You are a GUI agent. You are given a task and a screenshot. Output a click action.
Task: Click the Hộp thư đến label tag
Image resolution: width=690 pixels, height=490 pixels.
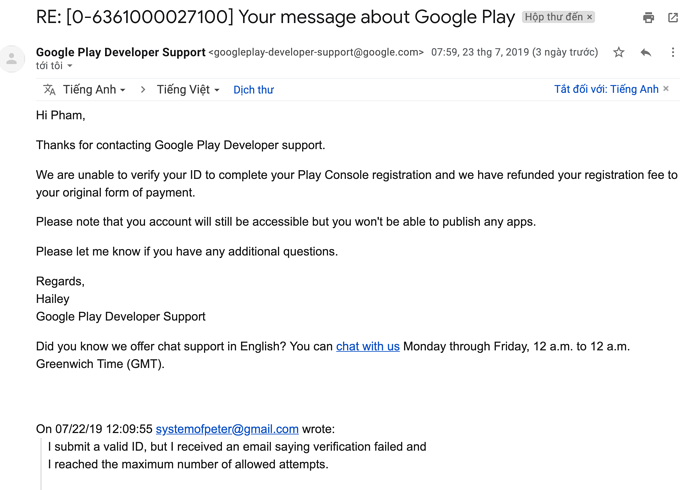click(x=553, y=17)
